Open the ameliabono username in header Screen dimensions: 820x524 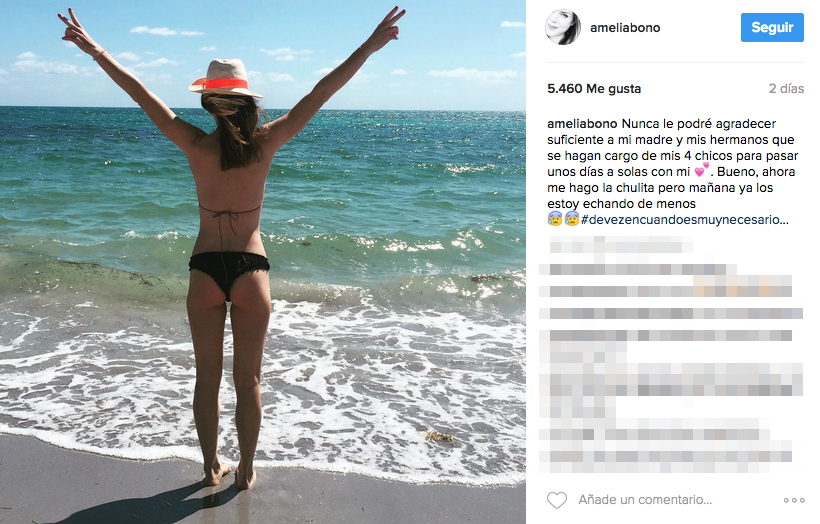point(625,28)
